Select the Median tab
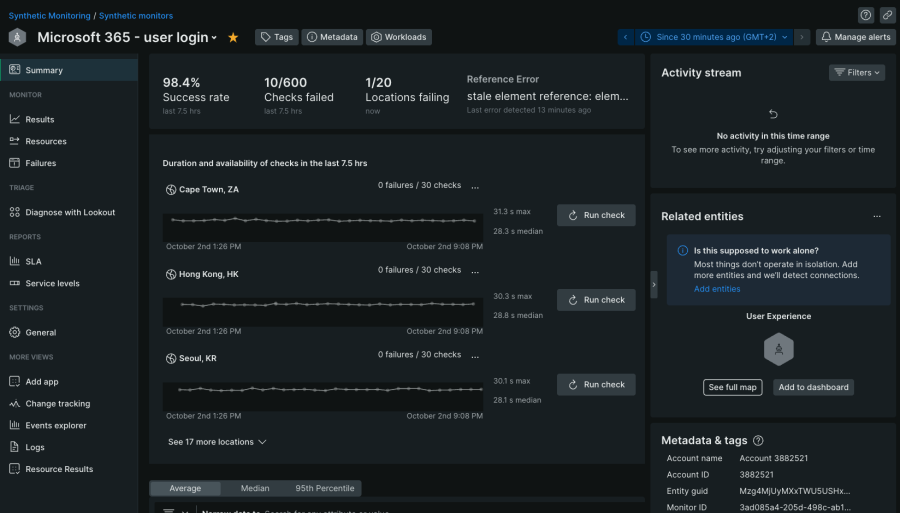 [255, 488]
